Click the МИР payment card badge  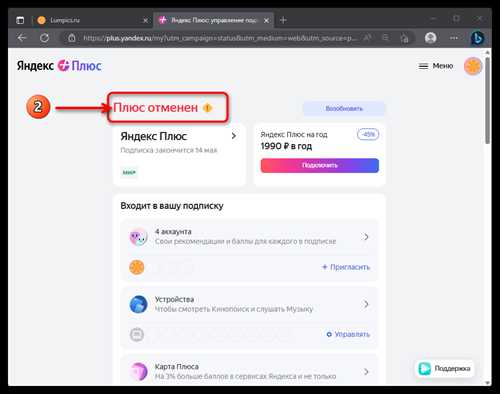tap(129, 172)
